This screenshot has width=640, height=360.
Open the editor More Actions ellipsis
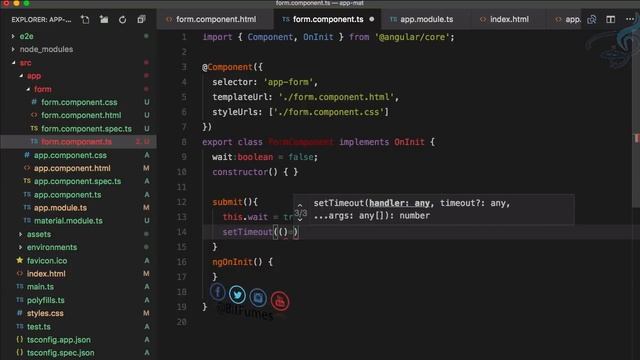[630, 19]
